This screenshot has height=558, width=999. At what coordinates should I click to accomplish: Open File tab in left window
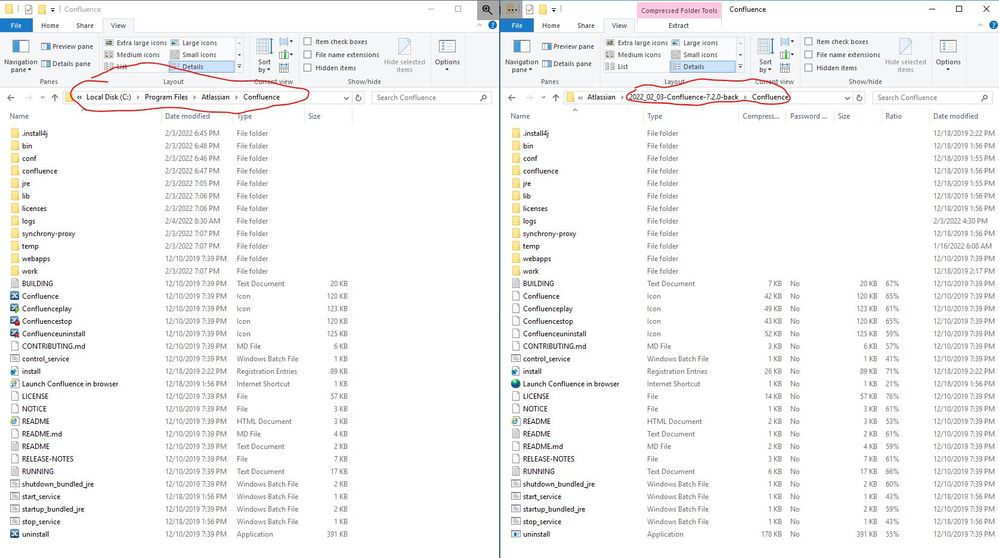point(17,25)
